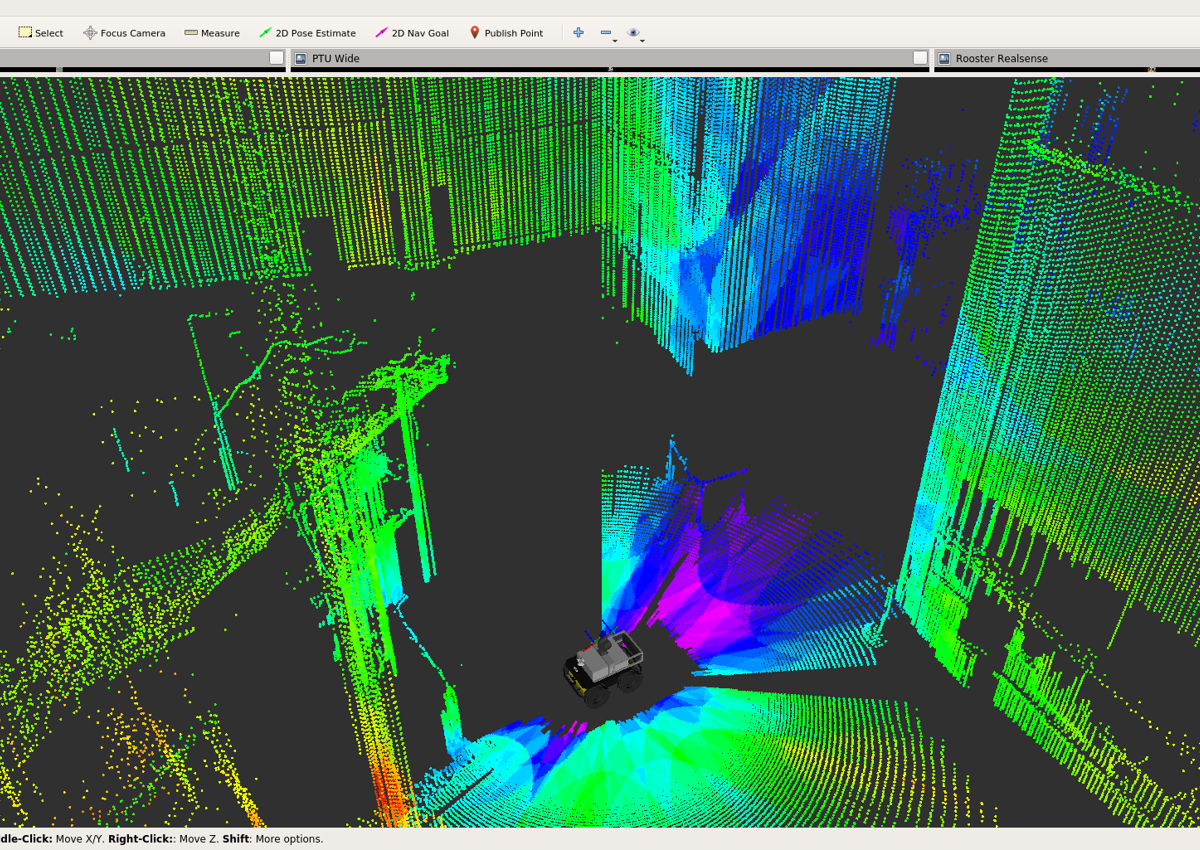
Task: Open the minus remove-tool dropdown
Action: [x=607, y=34]
